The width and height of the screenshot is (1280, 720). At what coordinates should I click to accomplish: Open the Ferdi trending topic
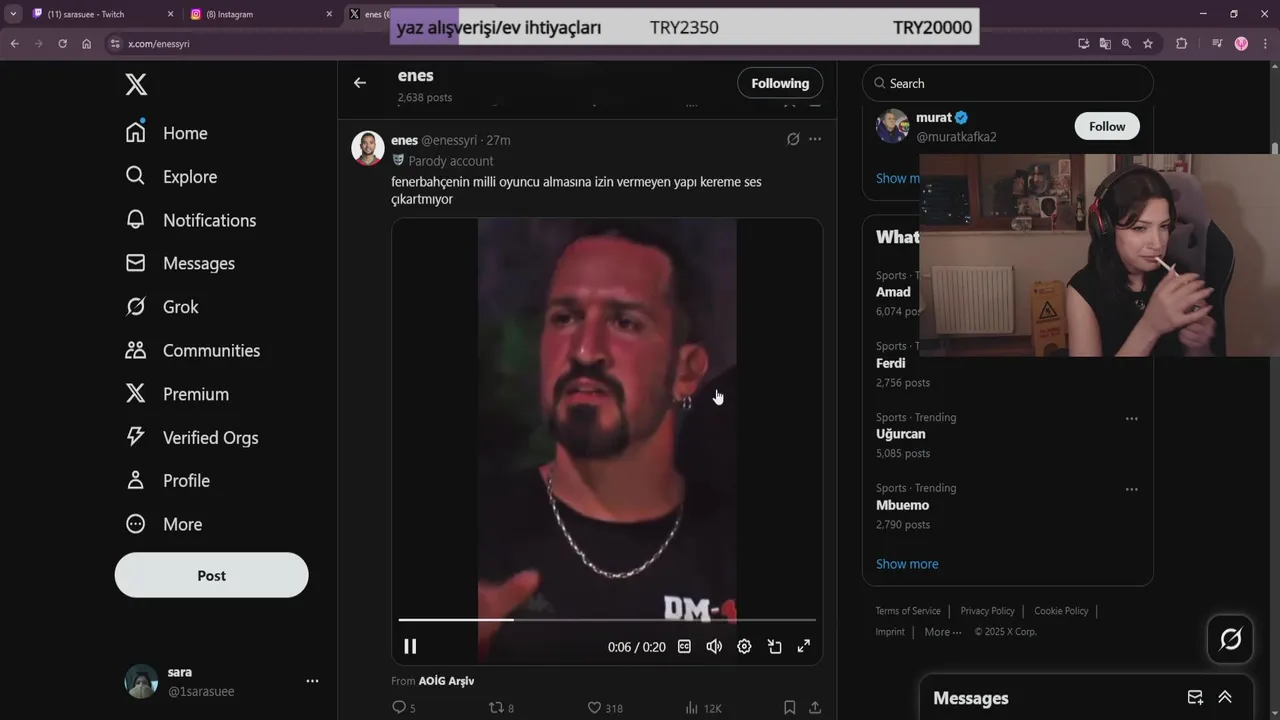point(890,363)
